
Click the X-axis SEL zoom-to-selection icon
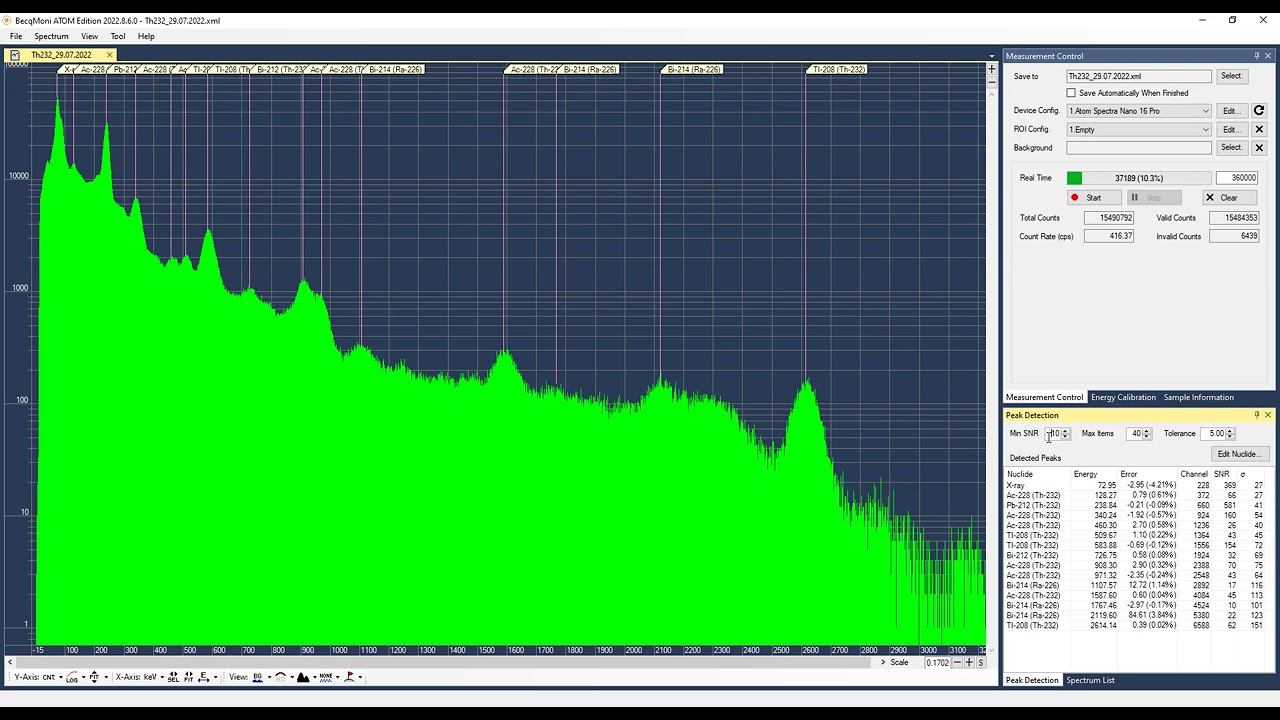173,677
